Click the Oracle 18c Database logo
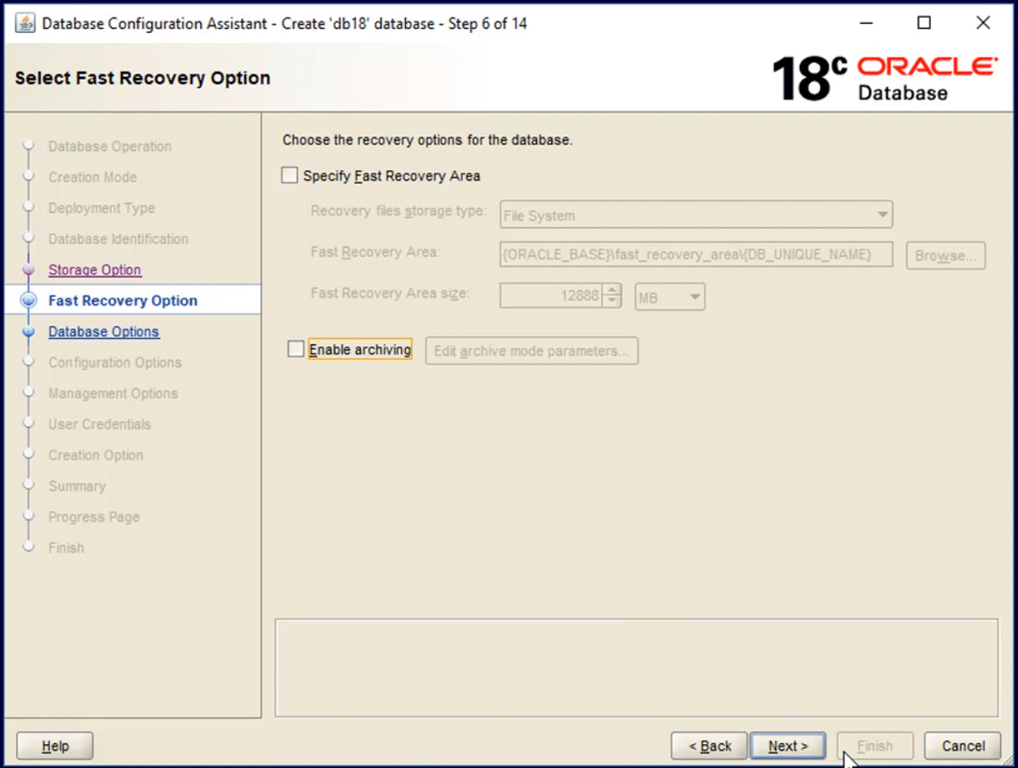The height and width of the screenshot is (768, 1018). (x=884, y=78)
